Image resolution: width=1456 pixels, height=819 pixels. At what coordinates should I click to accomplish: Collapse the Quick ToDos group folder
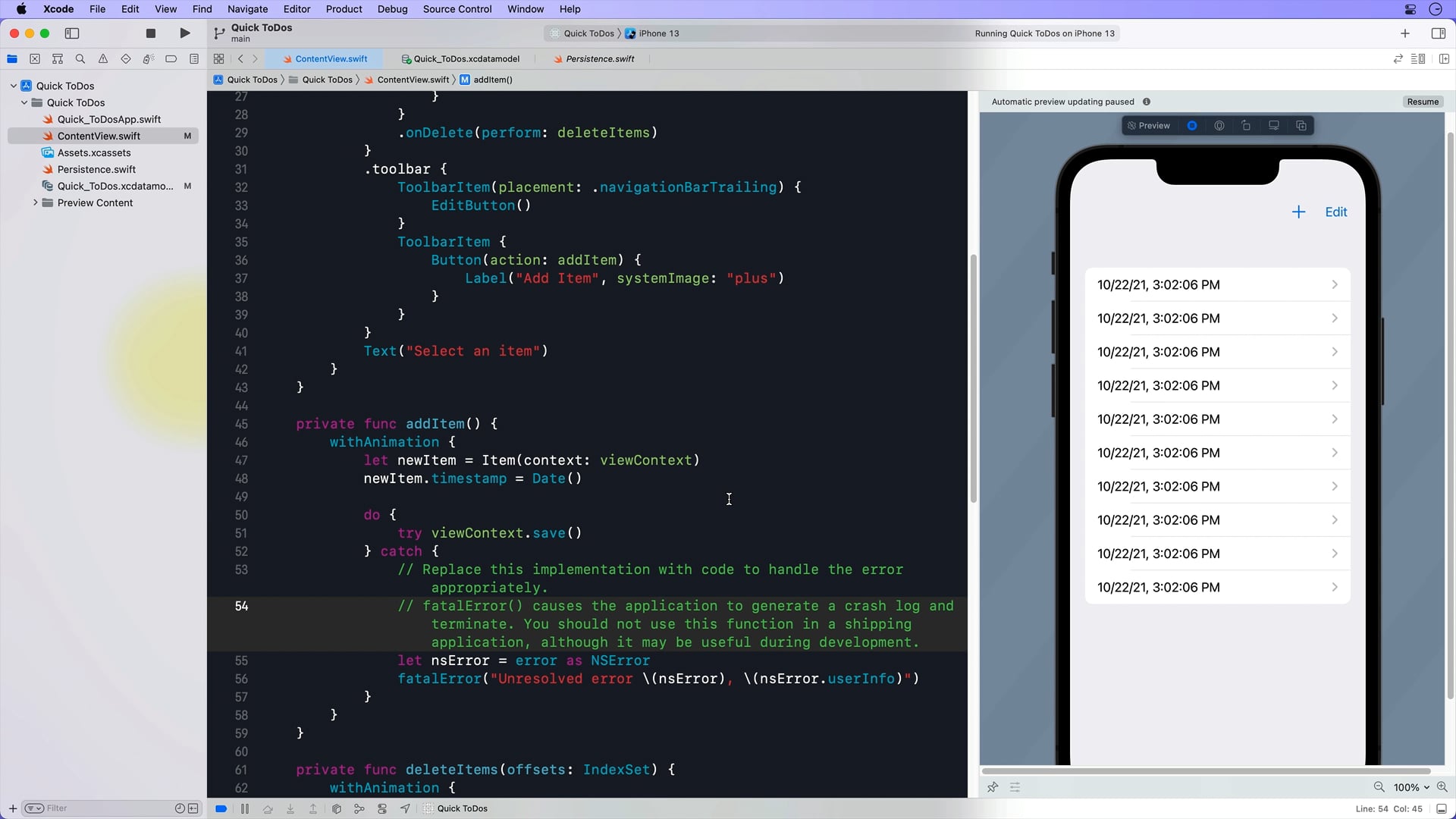(x=24, y=102)
